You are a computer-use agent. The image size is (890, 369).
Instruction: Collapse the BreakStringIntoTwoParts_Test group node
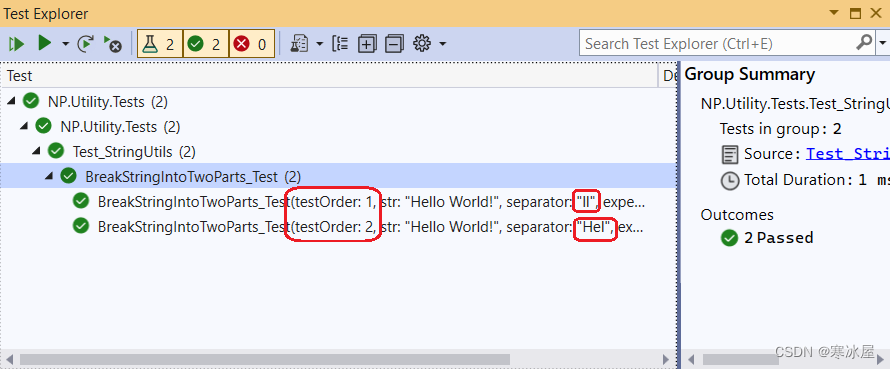click(49, 176)
